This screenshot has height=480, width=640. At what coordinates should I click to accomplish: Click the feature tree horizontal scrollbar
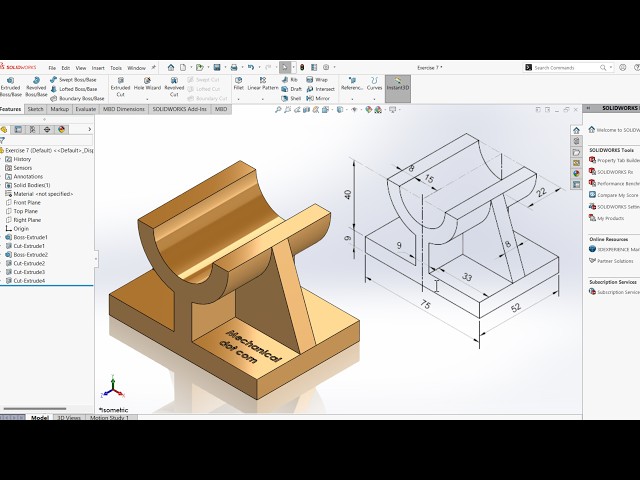pos(35,409)
